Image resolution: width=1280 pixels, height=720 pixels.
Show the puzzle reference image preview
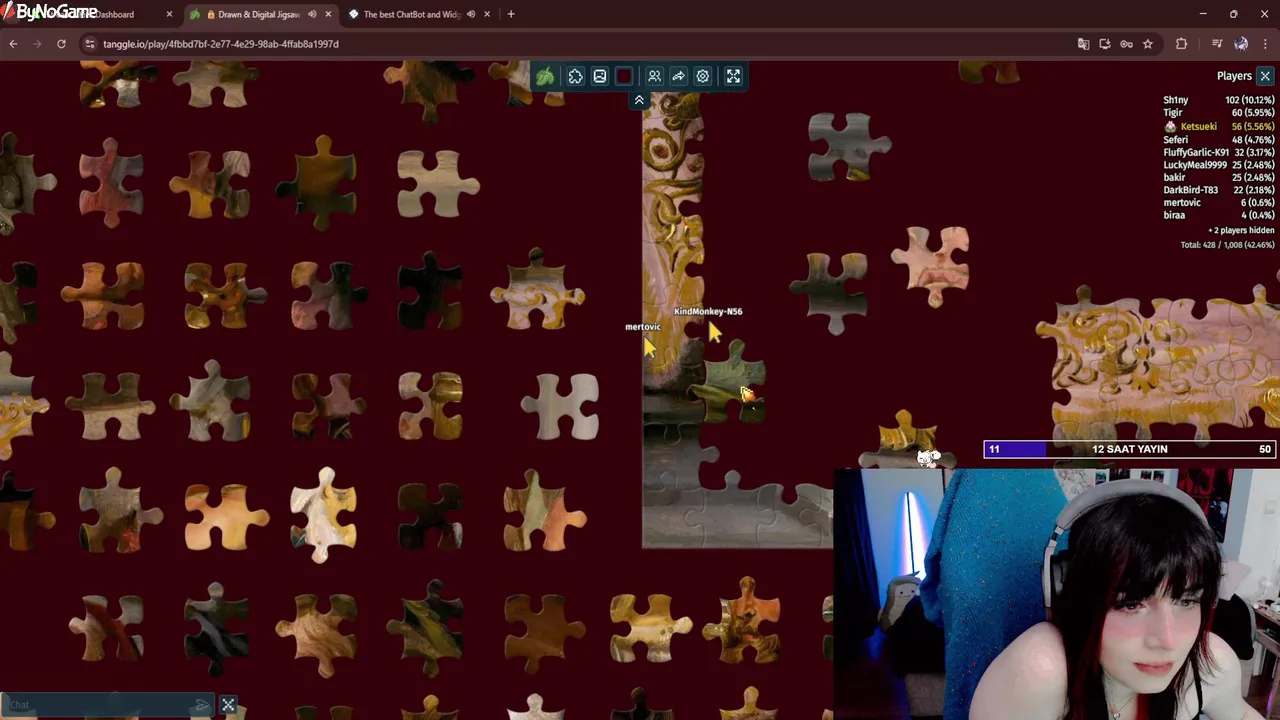[x=600, y=76]
